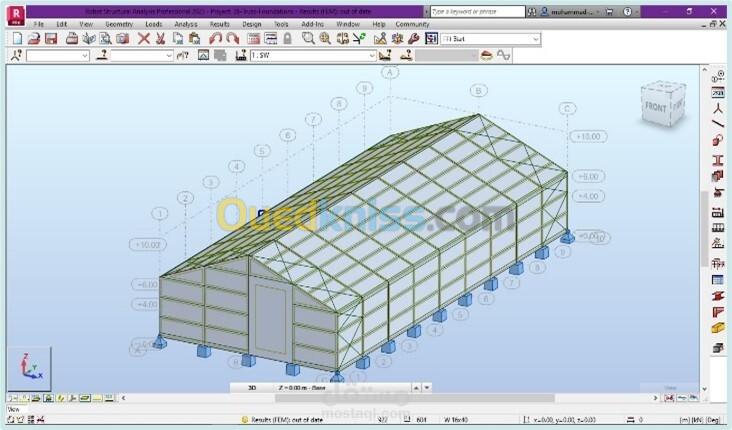This screenshot has width=732, height=430.
Task: Click the New project icon
Action: [x=17, y=39]
